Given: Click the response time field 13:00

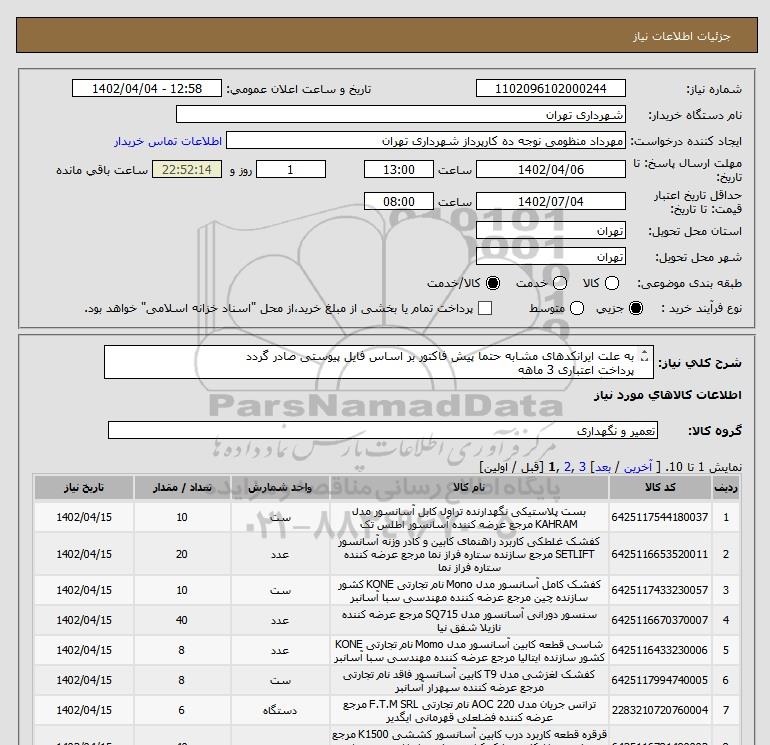Looking at the screenshot, I should point(399,169).
